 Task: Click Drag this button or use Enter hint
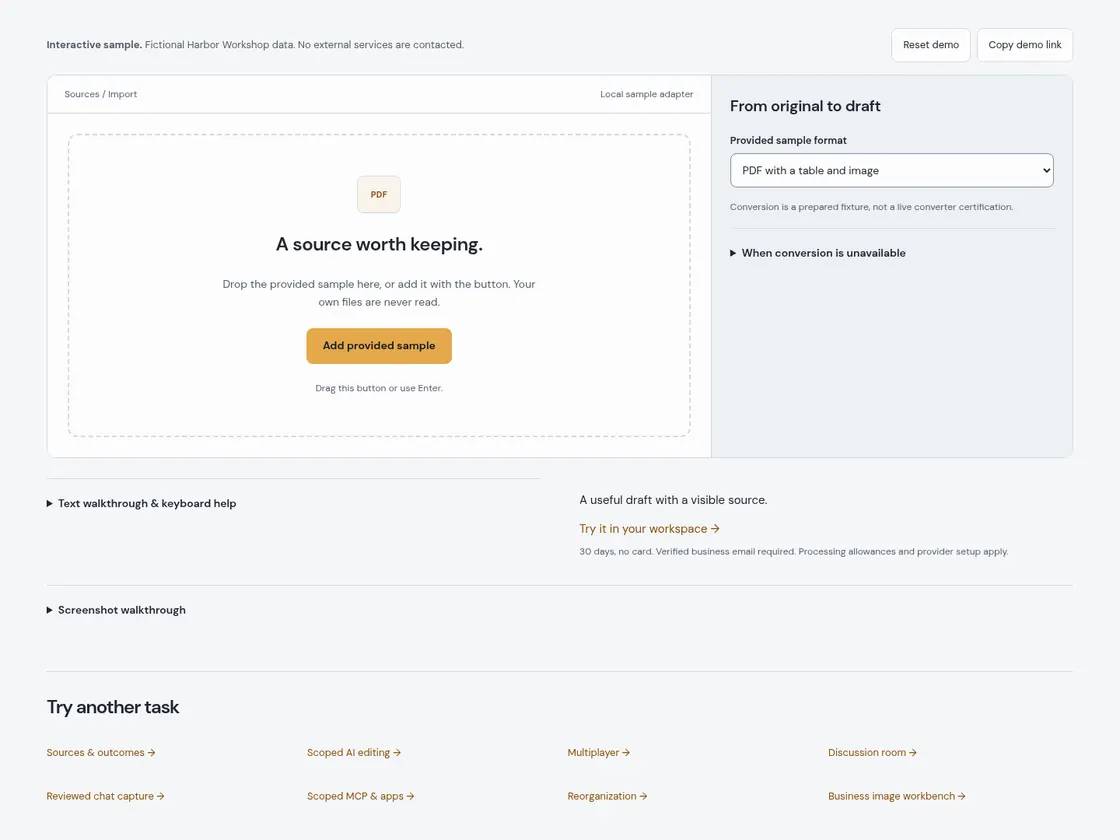(379, 389)
